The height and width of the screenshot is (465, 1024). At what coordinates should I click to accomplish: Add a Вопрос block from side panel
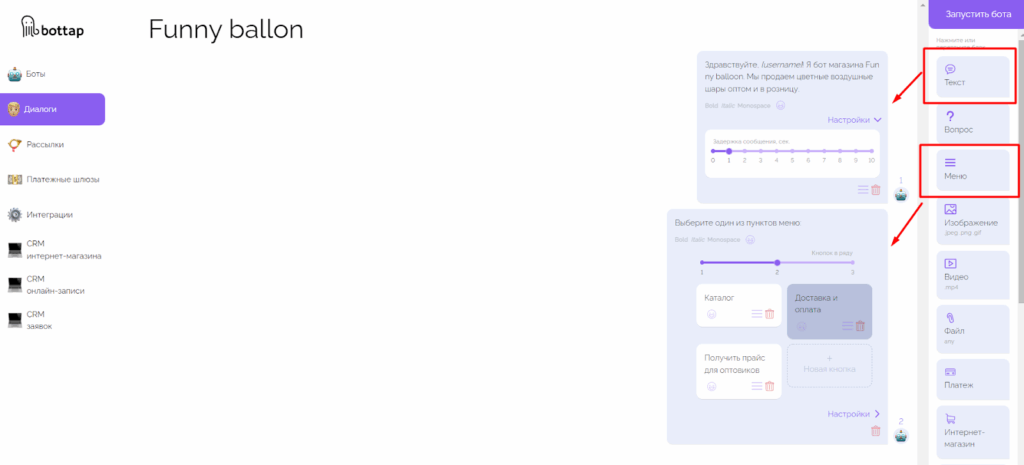[x=972, y=123]
